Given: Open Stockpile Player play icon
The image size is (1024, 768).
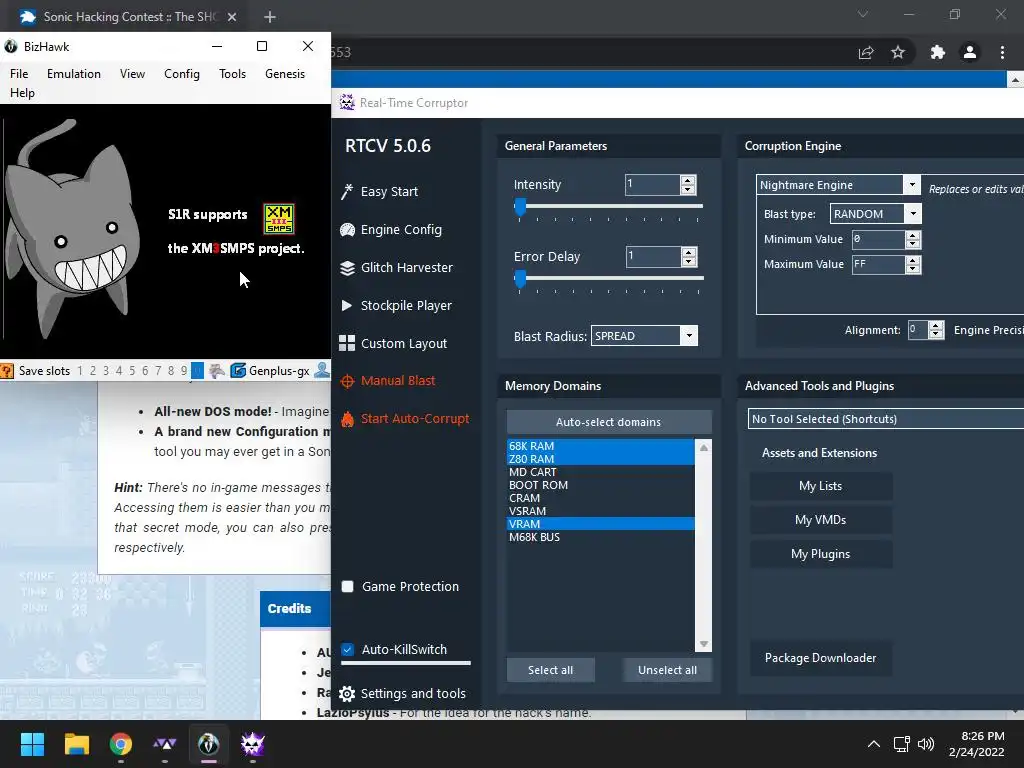Looking at the screenshot, I should pyautogui.click(x=347, y=305).
